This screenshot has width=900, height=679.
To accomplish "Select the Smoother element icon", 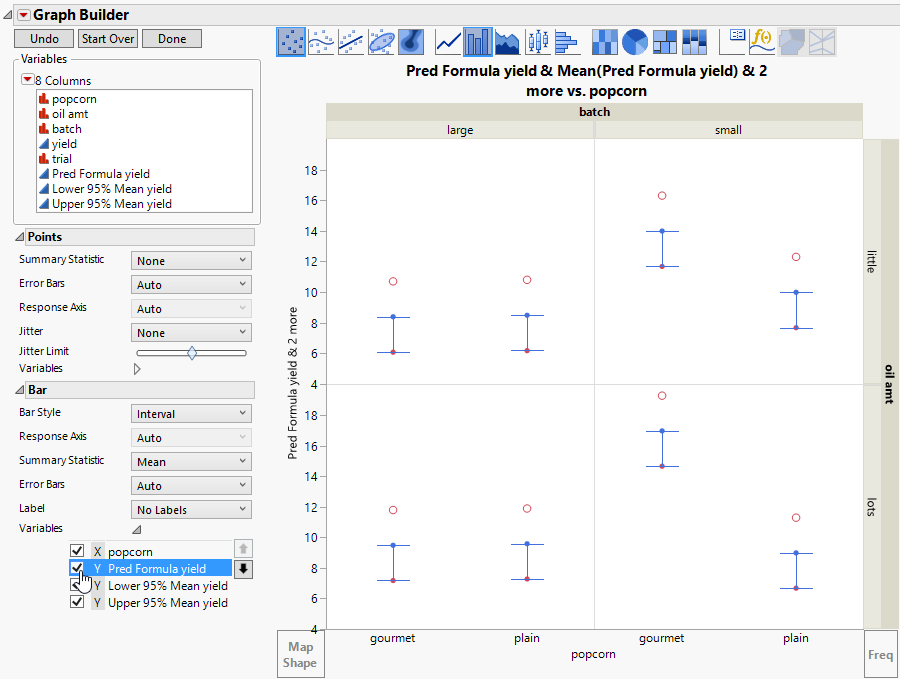I will point(321,41).
